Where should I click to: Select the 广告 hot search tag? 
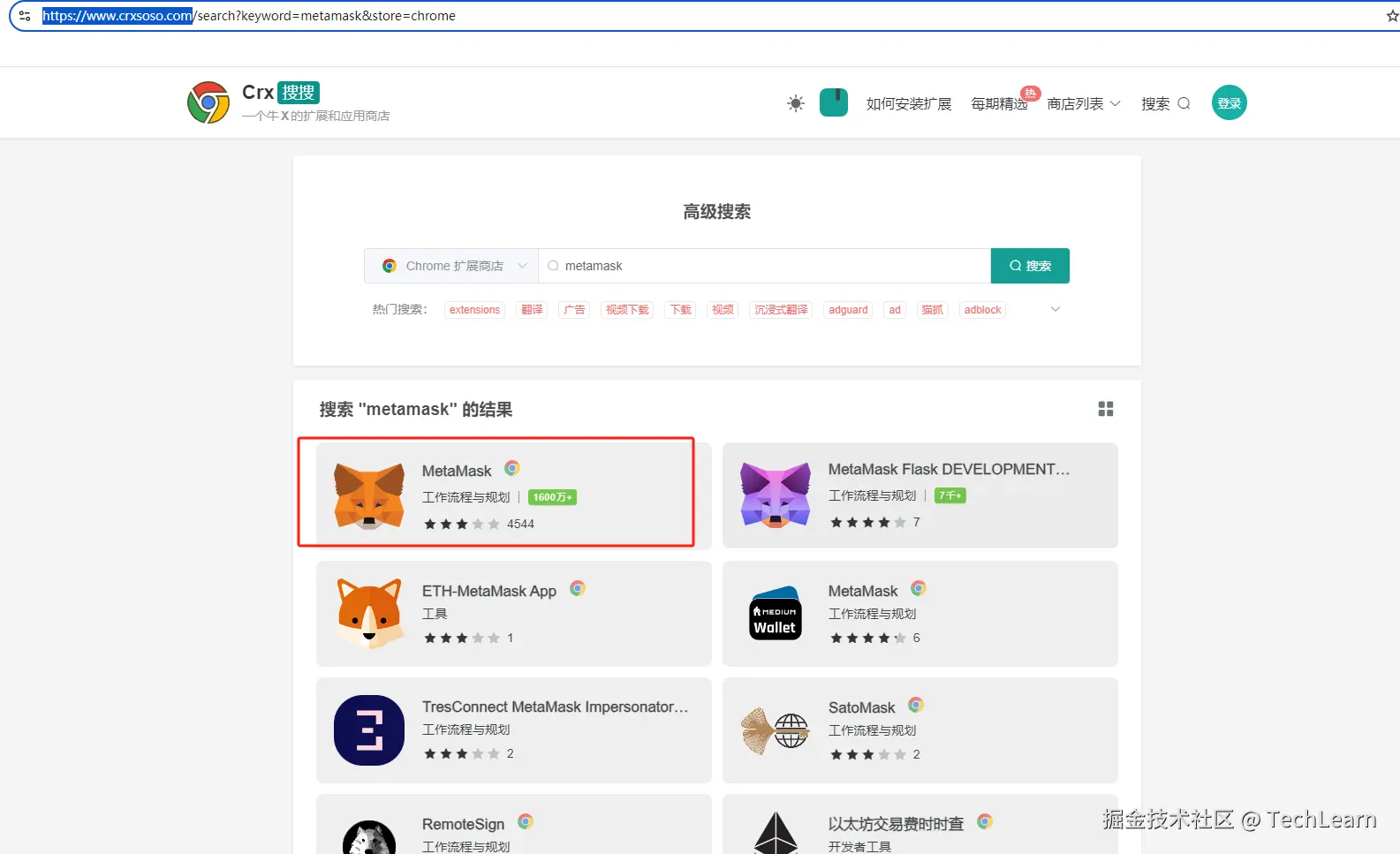coord(574,310)
